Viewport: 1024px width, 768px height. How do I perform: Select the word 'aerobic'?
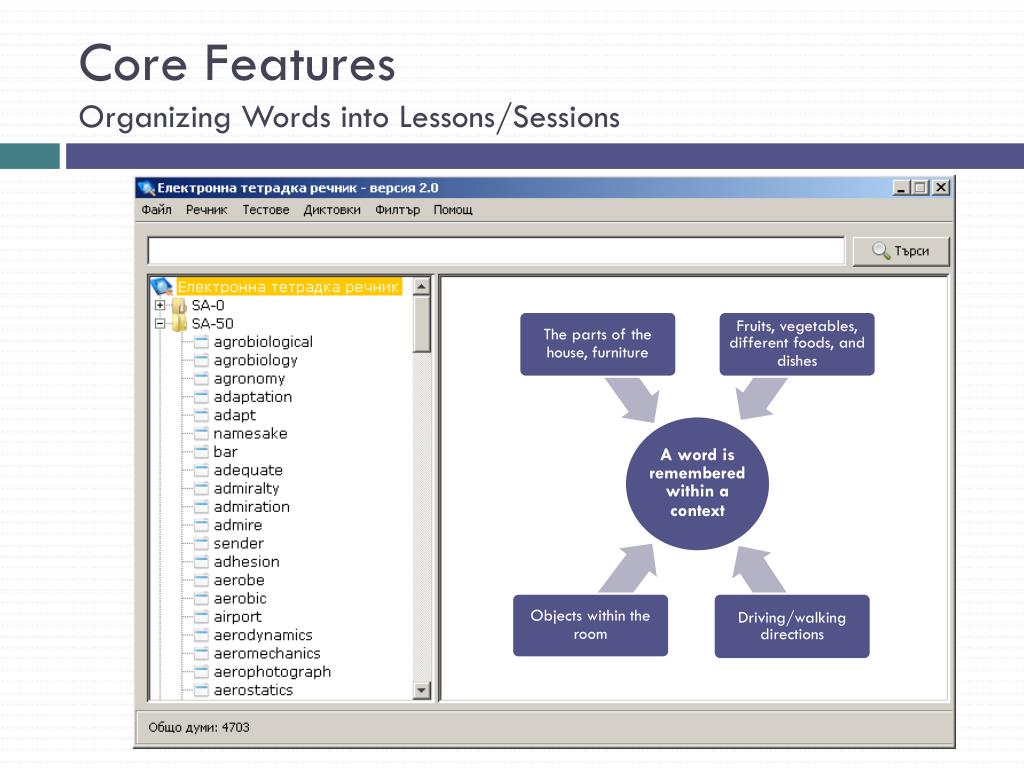pos(240,598)
